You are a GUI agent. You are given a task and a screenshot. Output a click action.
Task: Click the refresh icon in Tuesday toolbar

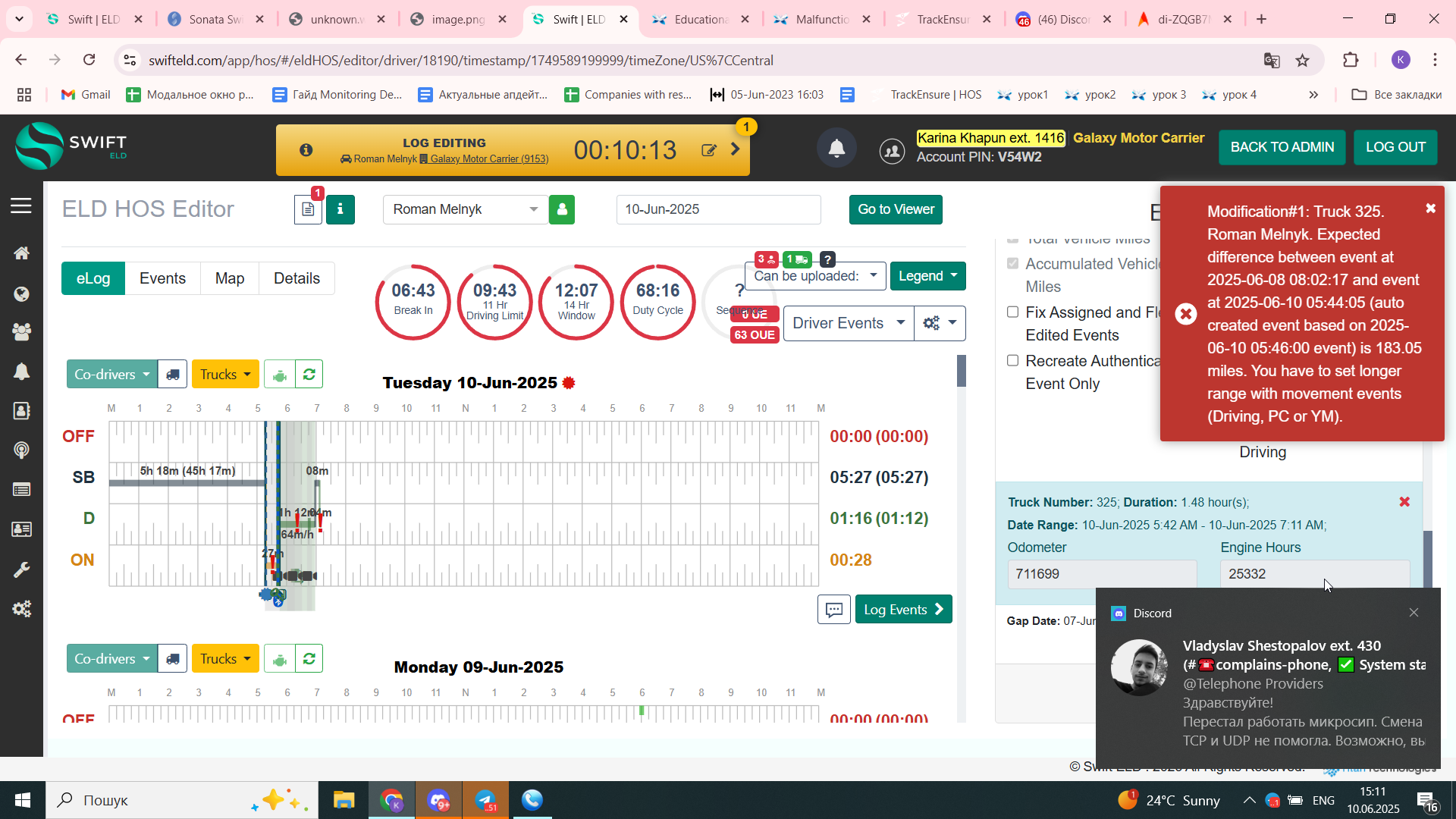tap(309, 375)
